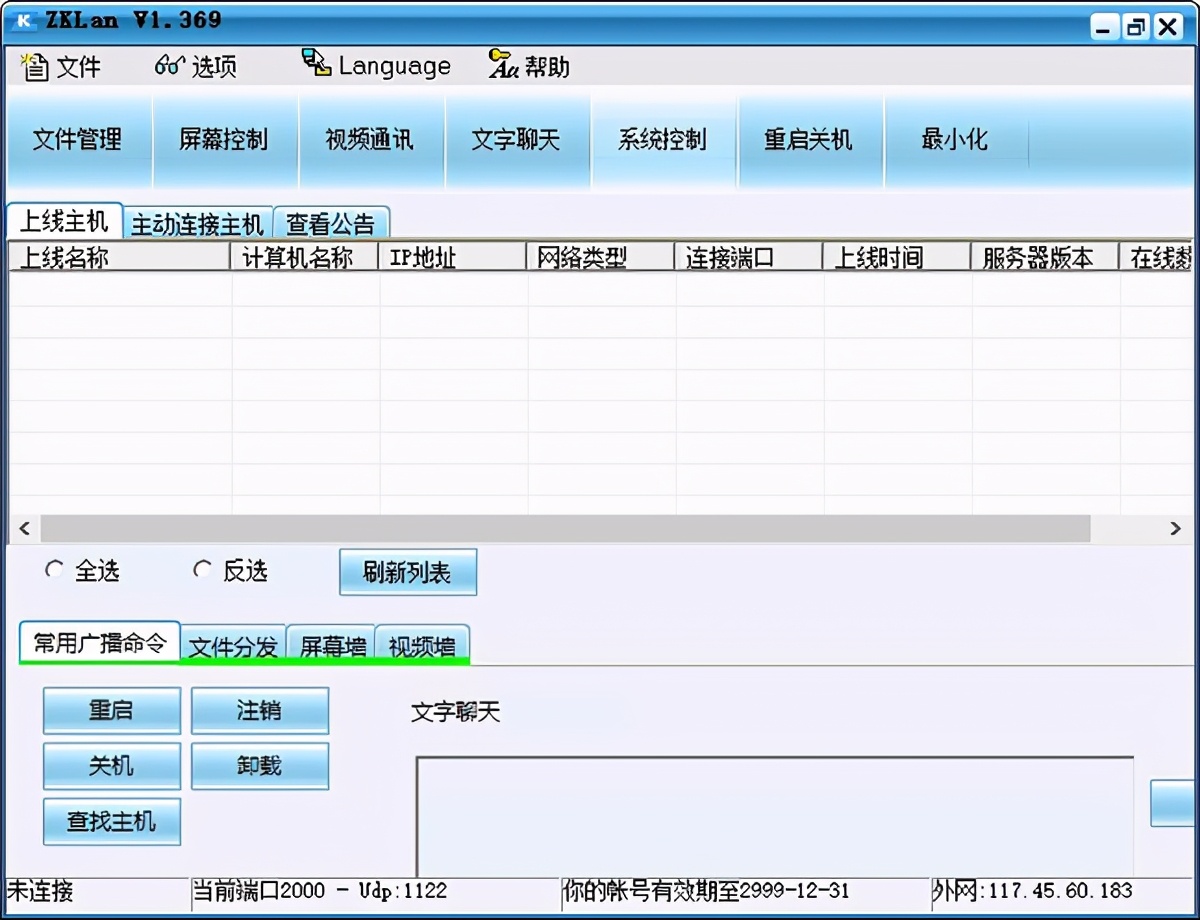Click the ZKLan application icon in title bar
Image resolution: width=1200 pixels, height=920 pixels.
pyautogui.click(x=22, y=18)
